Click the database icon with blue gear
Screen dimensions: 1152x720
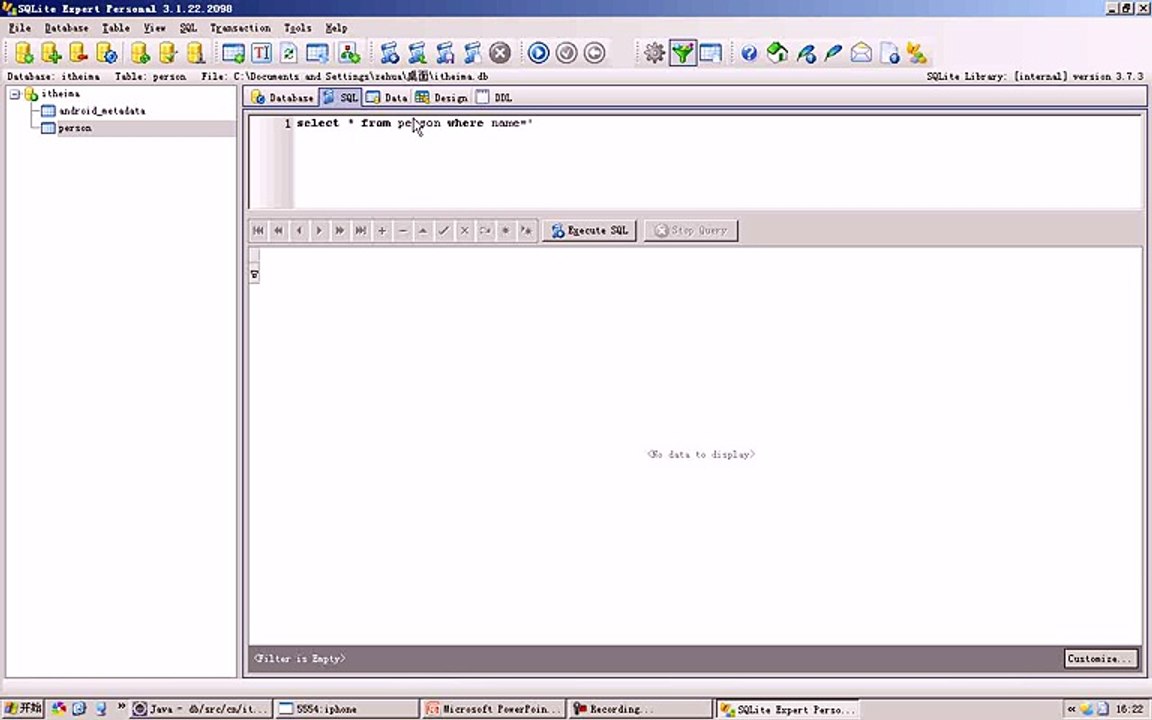[106, 53]
